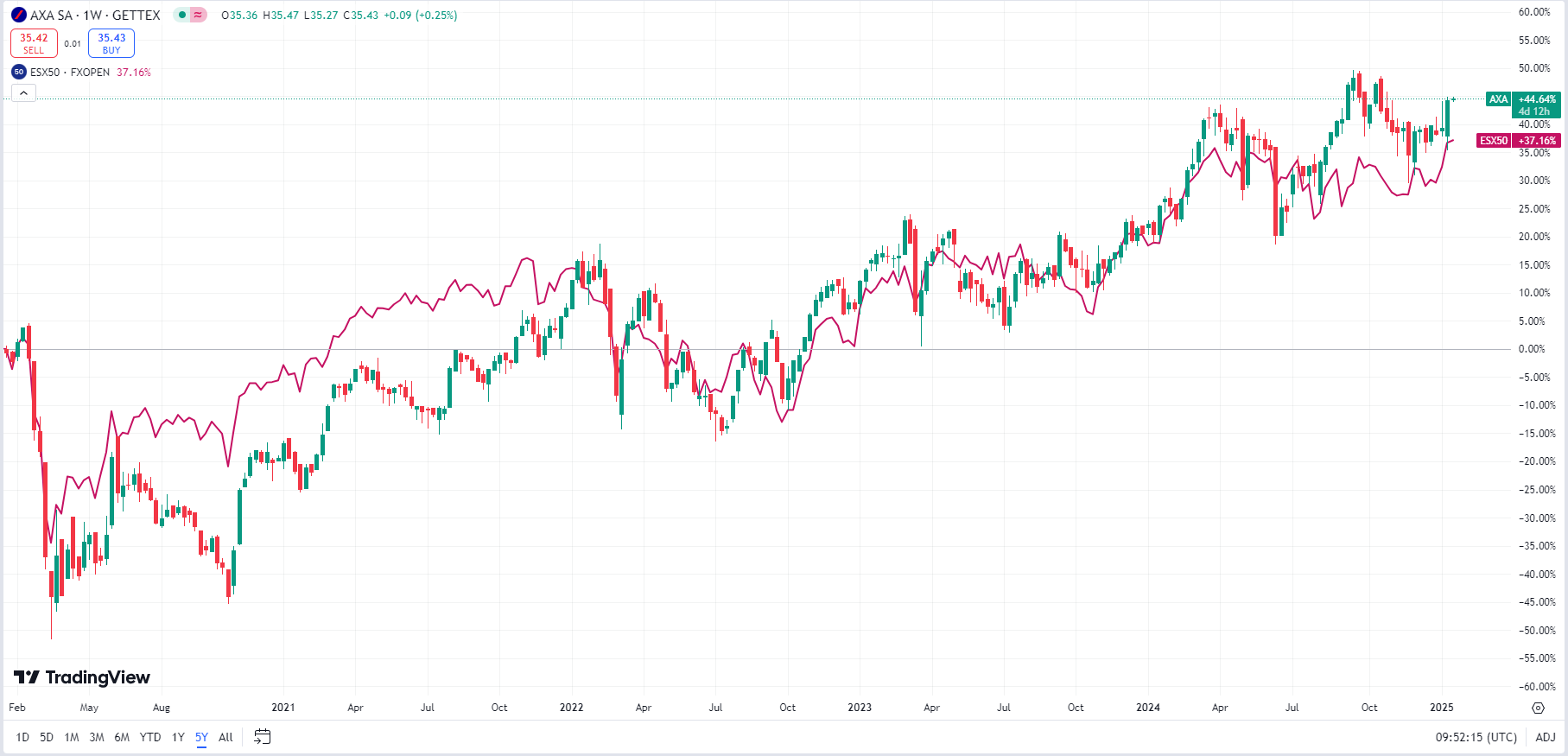Viewport: 1568px width, 756px height.
Task: Click the pink approximate data indicator icon
Action: [199, 15]
